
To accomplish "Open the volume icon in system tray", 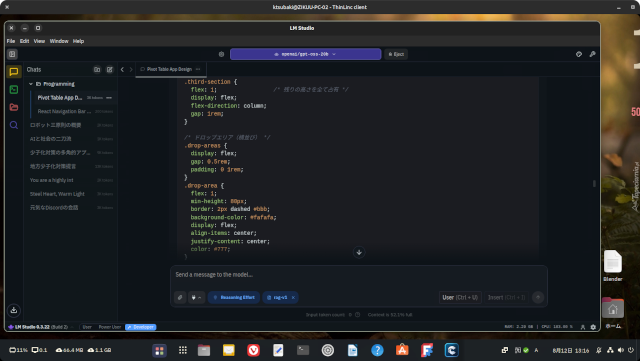I will click(621, 350).
